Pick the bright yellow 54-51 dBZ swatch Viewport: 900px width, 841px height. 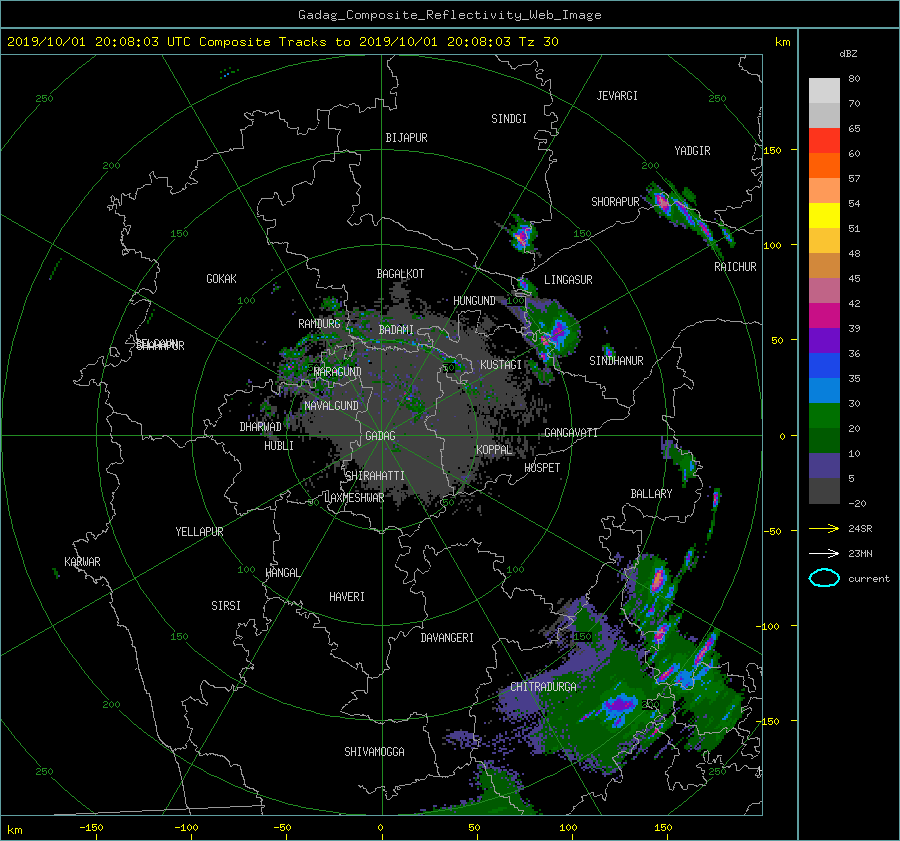click(x=824, y=216)
